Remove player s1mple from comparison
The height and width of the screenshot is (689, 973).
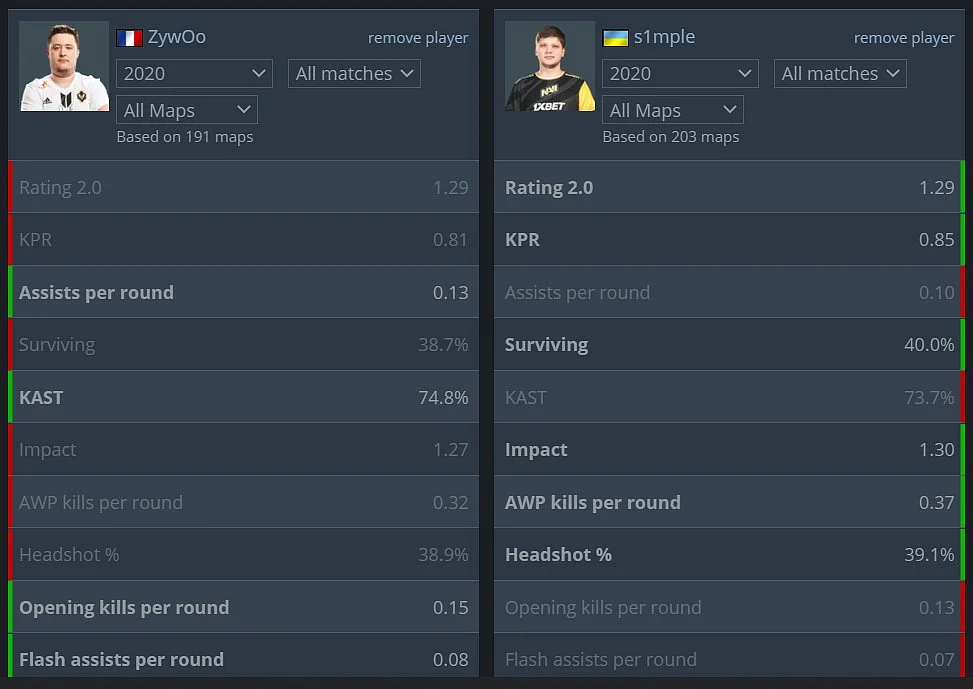coord(904,38)
